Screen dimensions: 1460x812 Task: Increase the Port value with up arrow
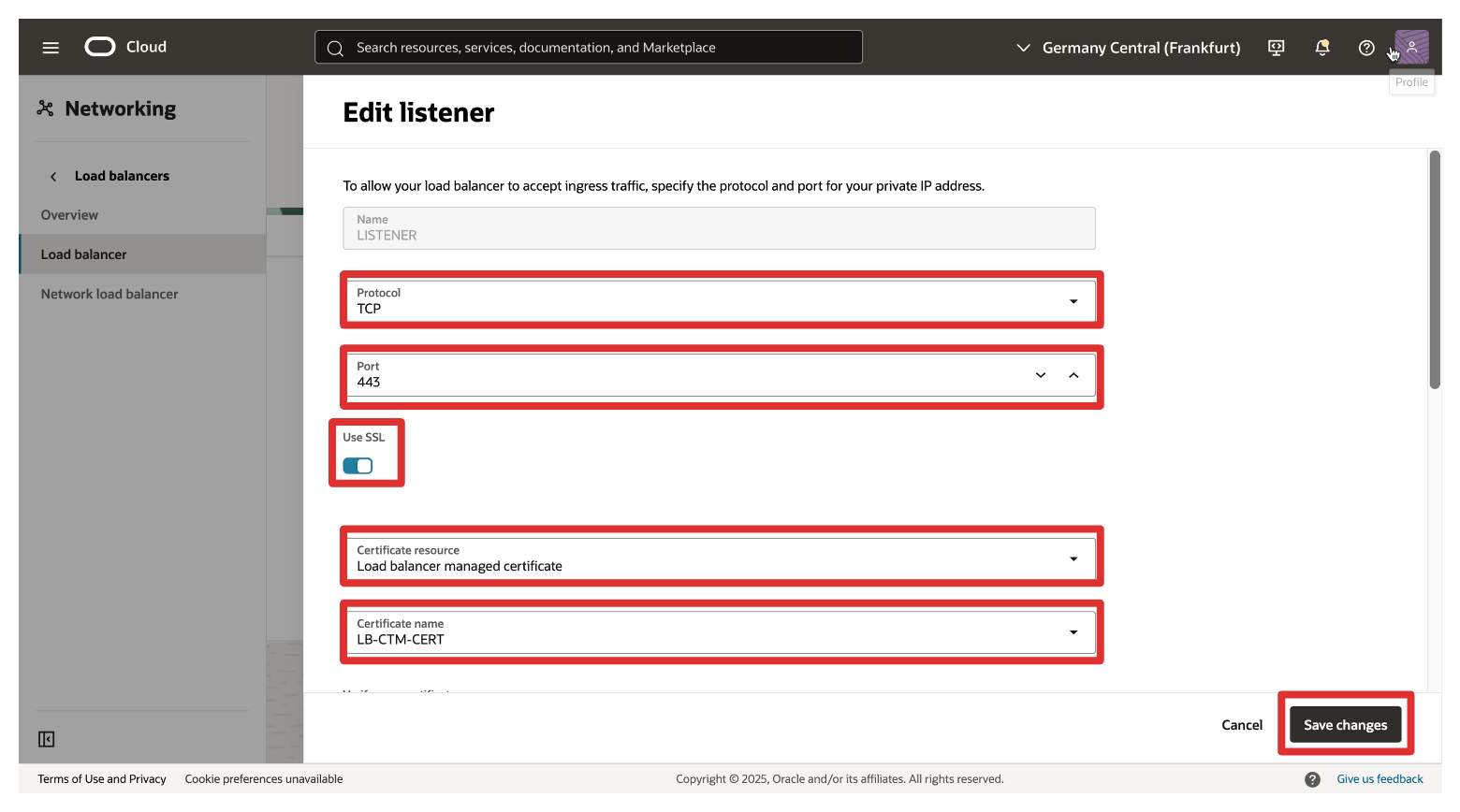[1073, 375]
